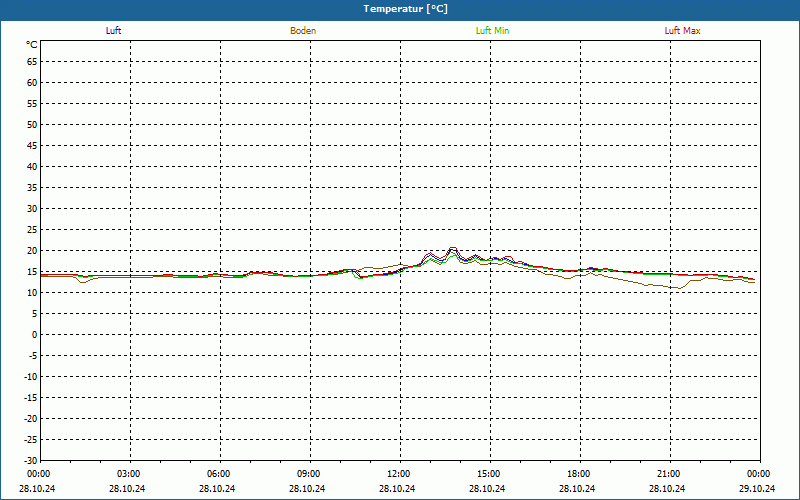Click the -10 y-axis value
This screenshot has width=800, height=500.
click(31, 377)
